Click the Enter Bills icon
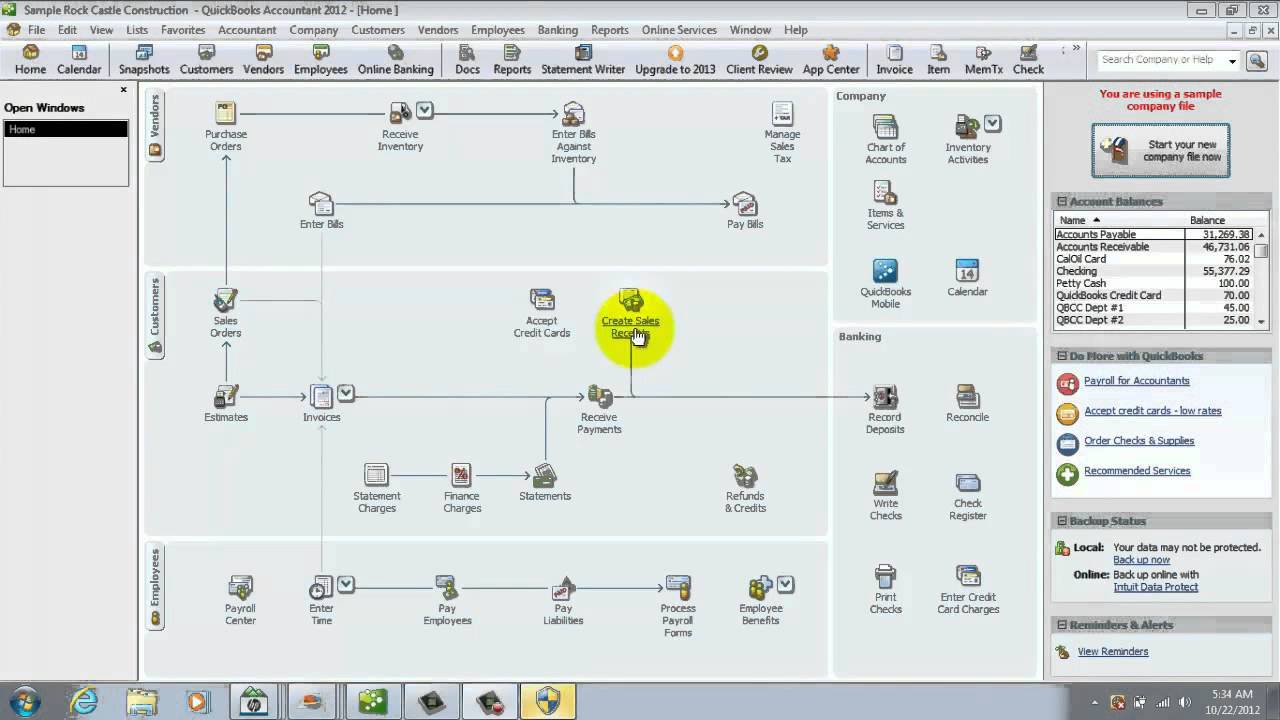Viewport: 1280px width, 720px height. point(321,204)
